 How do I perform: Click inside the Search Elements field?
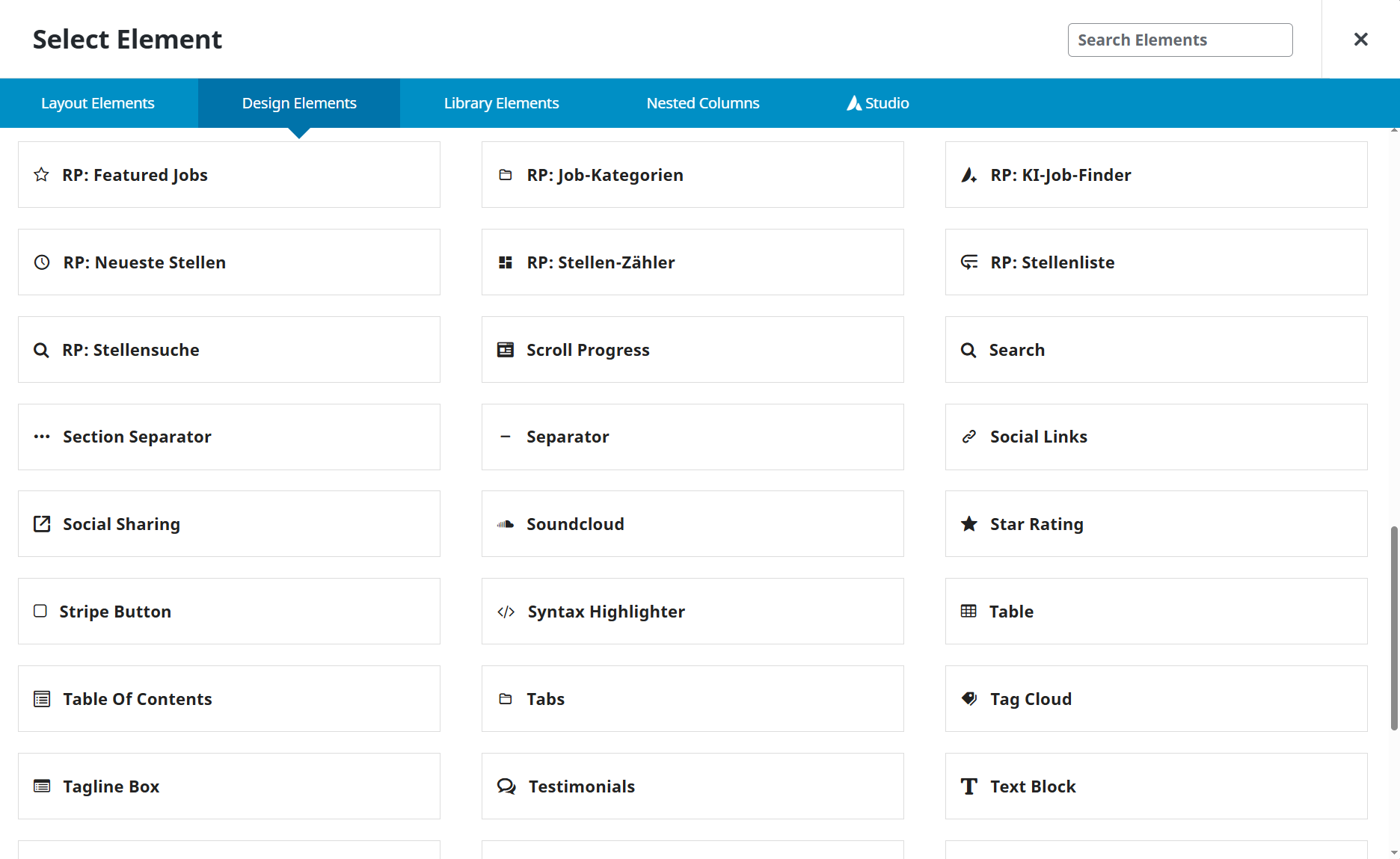(x=1179, y=40)
